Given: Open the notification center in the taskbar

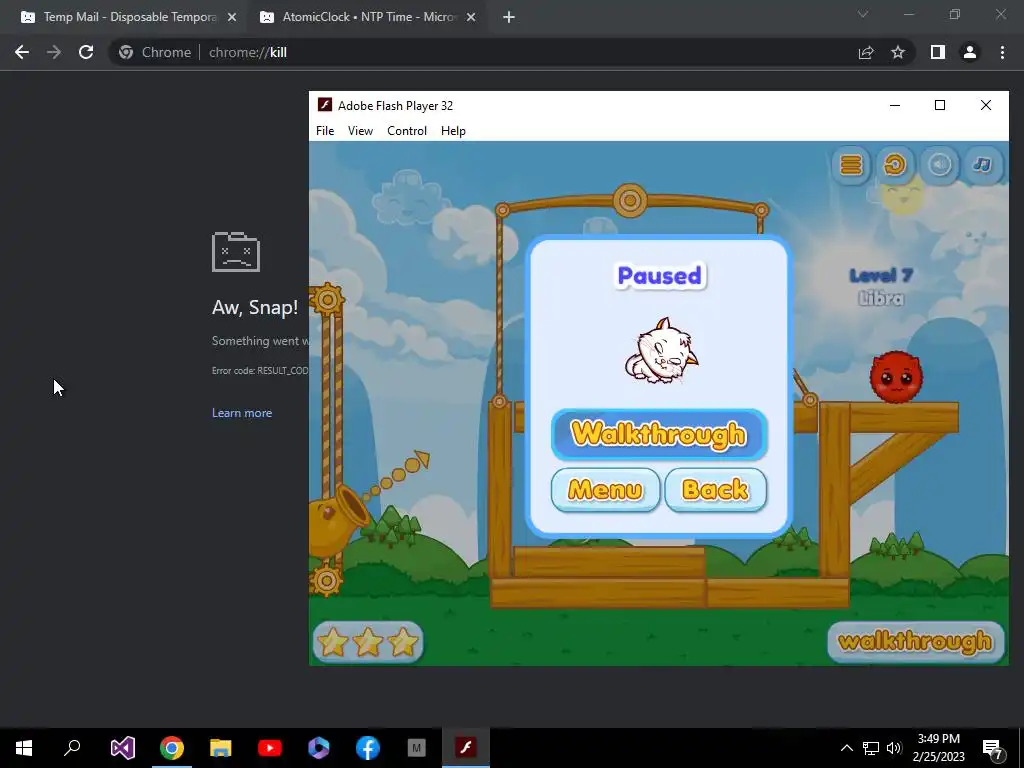Looking at the screenshot, I should (x=993, y=749).
